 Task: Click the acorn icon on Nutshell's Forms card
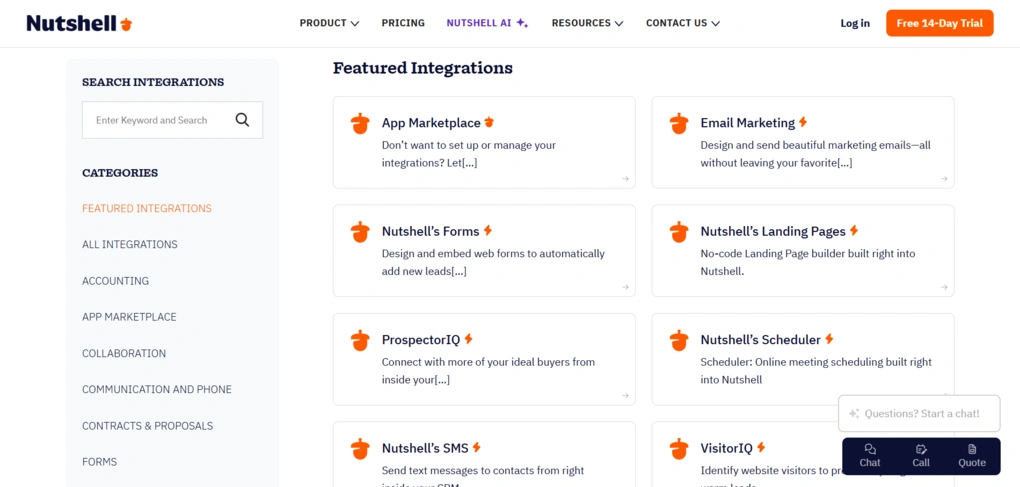(360, 232)
